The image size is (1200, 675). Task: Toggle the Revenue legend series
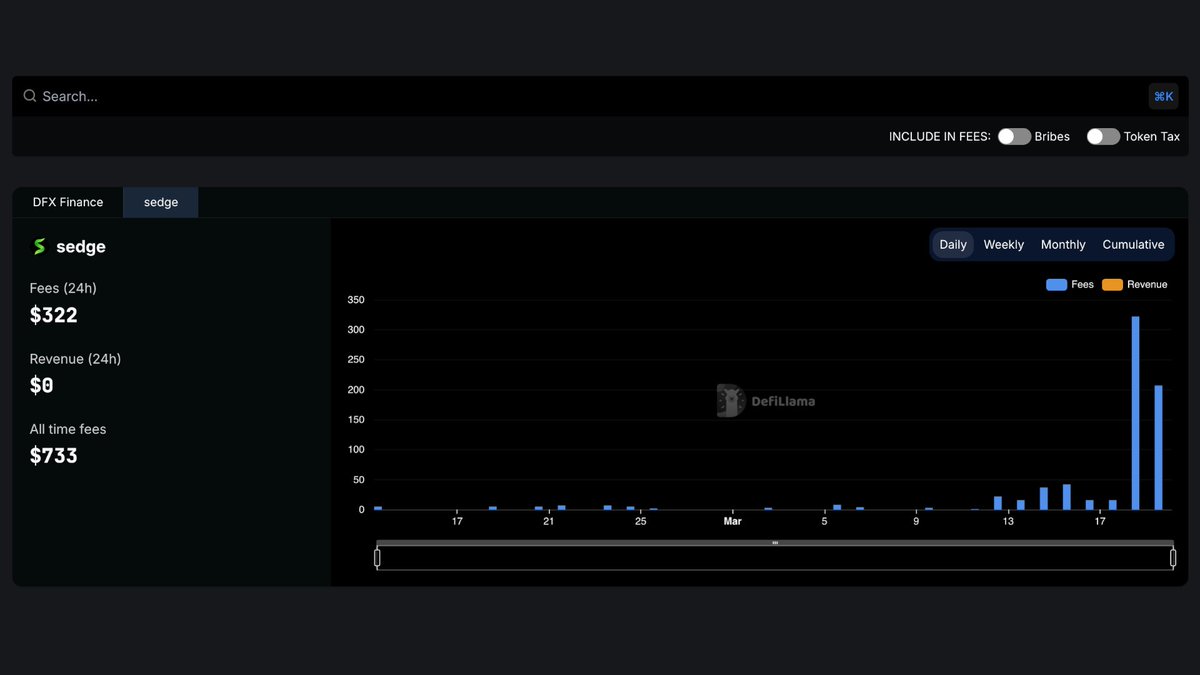[1135, 285]
